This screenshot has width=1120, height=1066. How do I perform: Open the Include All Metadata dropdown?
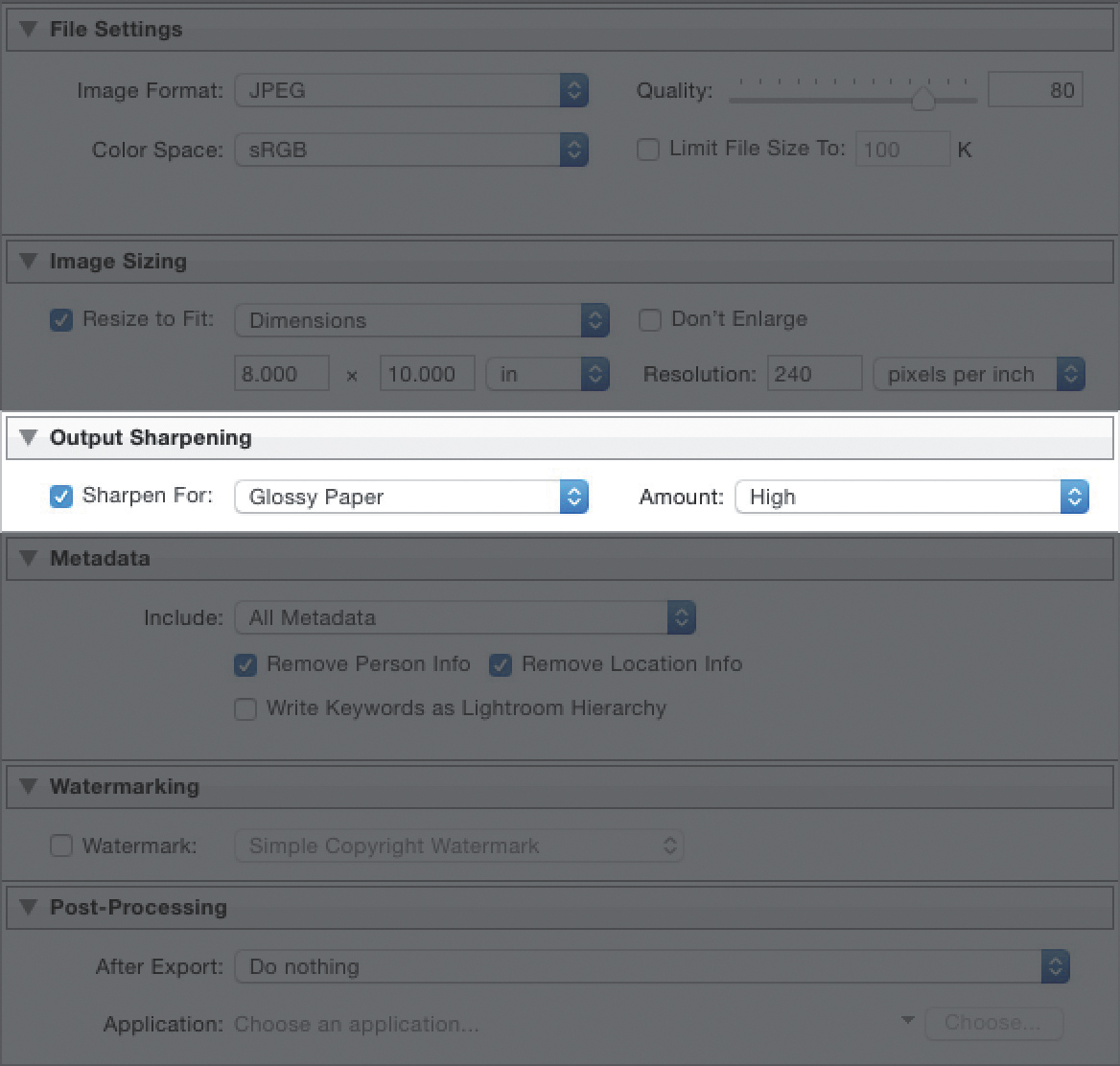click(464, 618)
